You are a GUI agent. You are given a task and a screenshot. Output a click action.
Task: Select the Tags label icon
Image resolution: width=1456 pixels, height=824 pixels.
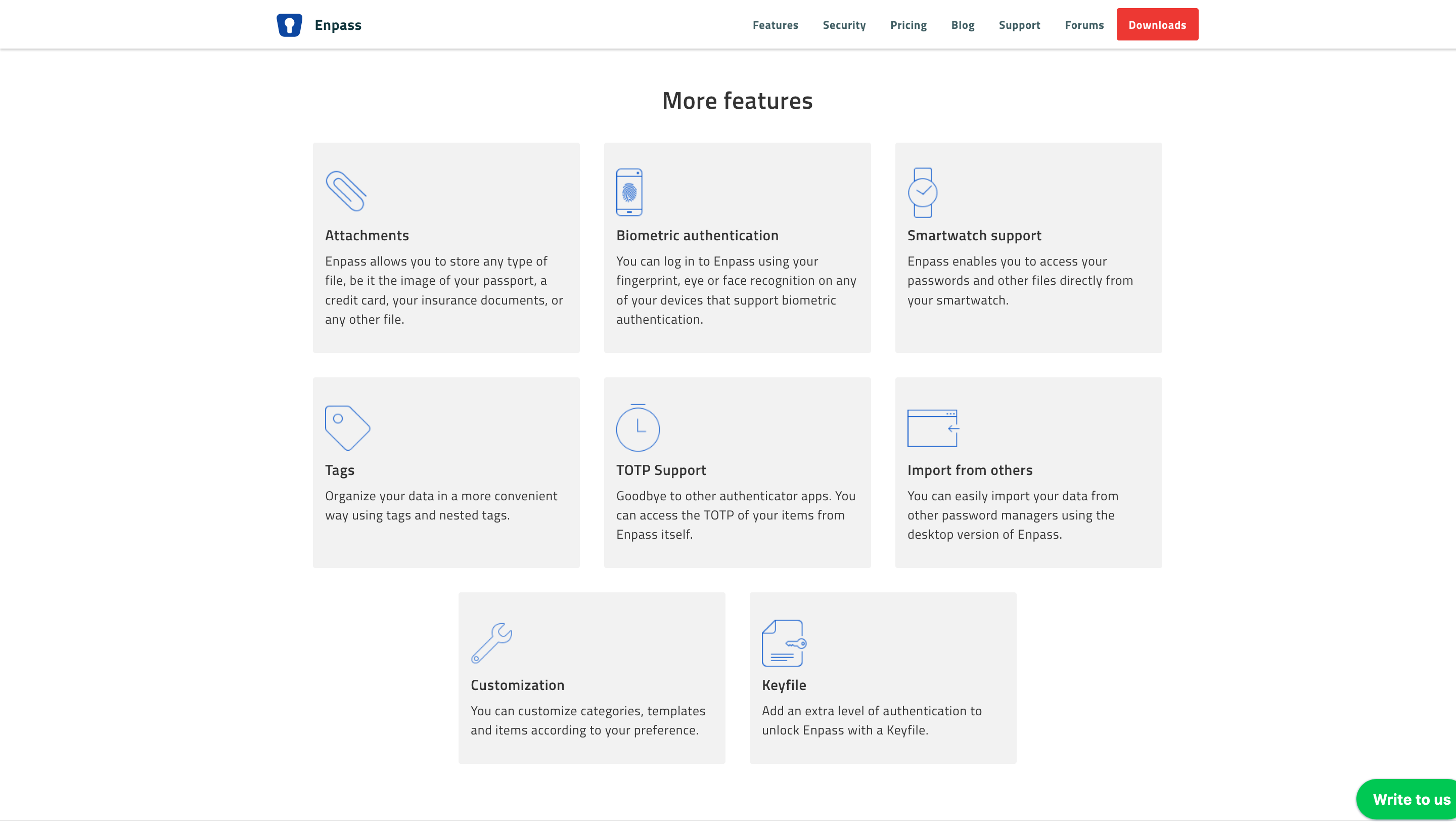point(347,427)
